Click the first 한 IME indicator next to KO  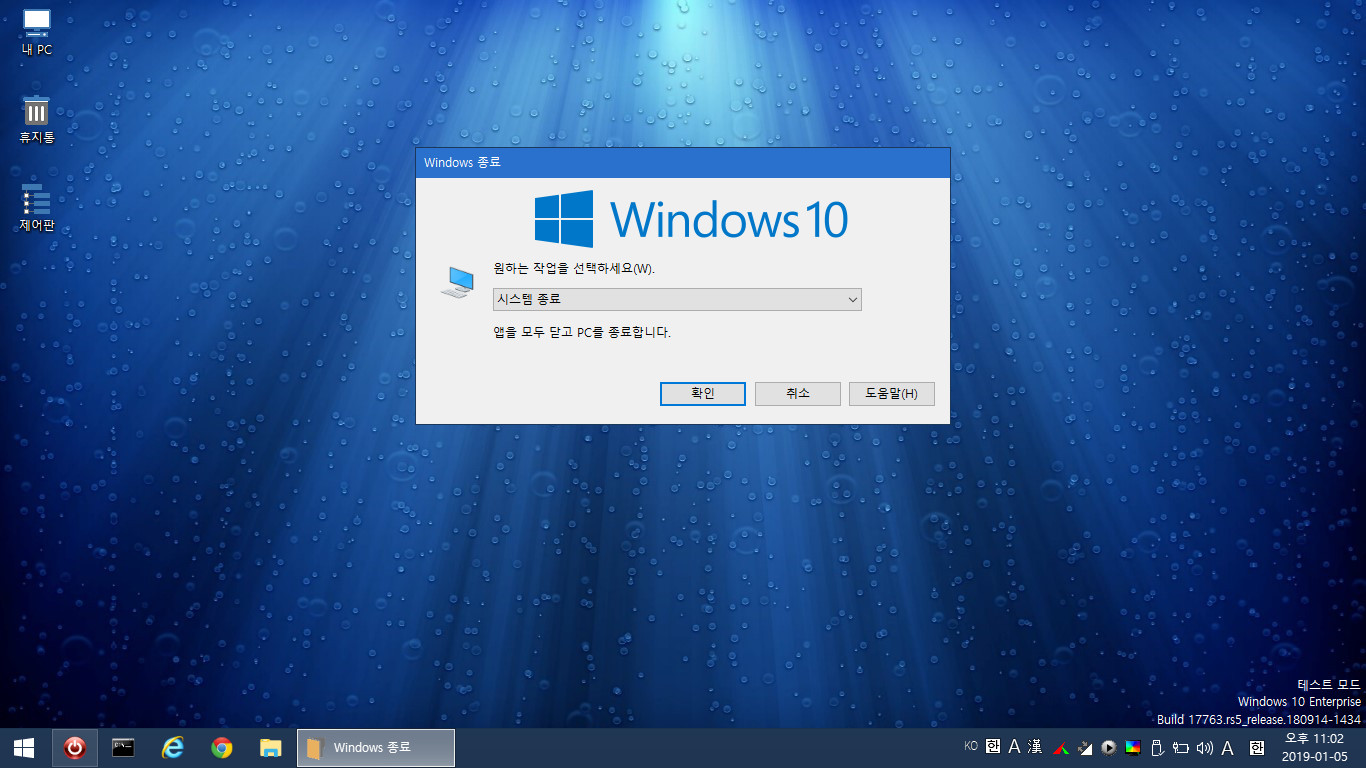992,746
